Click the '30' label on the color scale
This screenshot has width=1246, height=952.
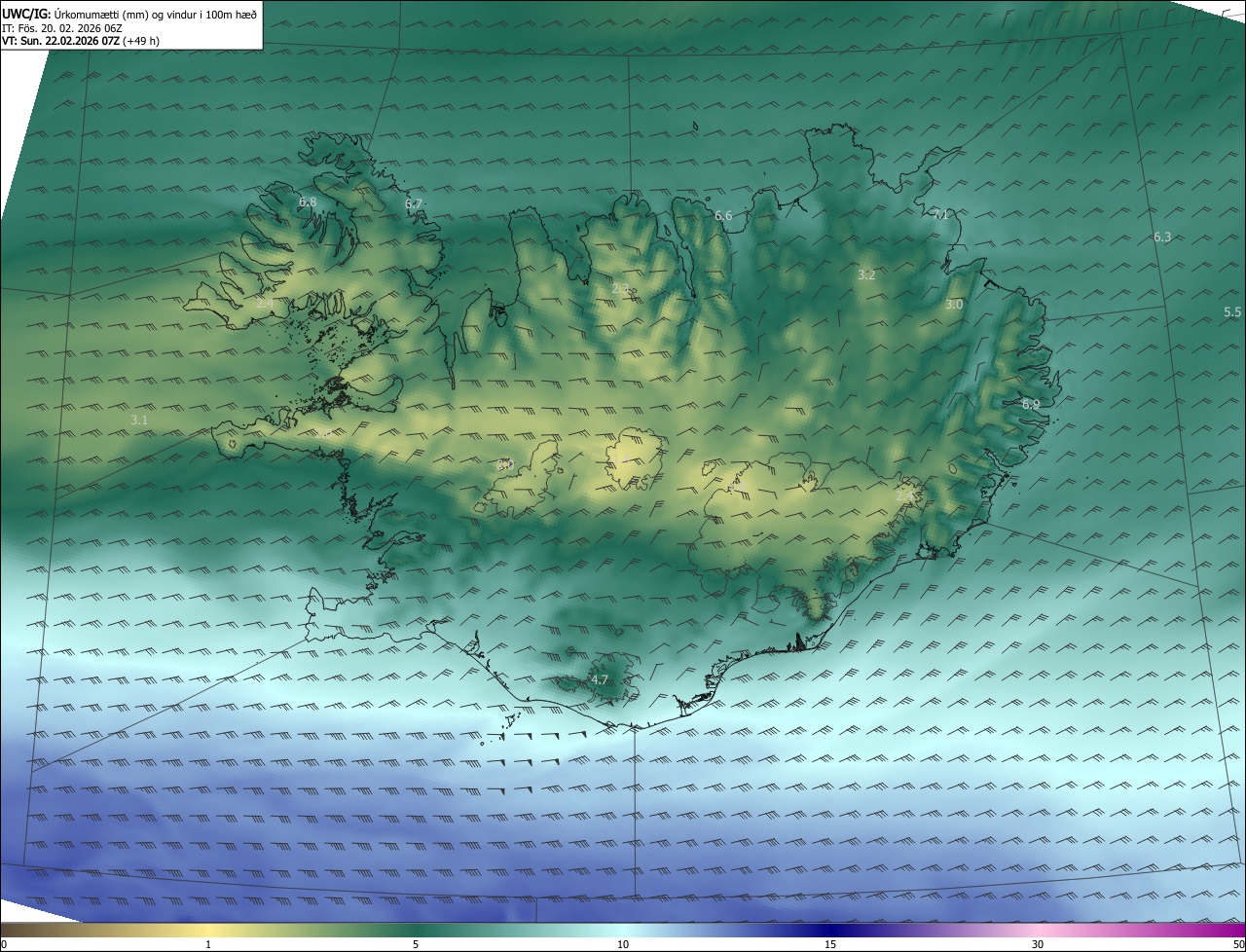(x=1038, y=944)
